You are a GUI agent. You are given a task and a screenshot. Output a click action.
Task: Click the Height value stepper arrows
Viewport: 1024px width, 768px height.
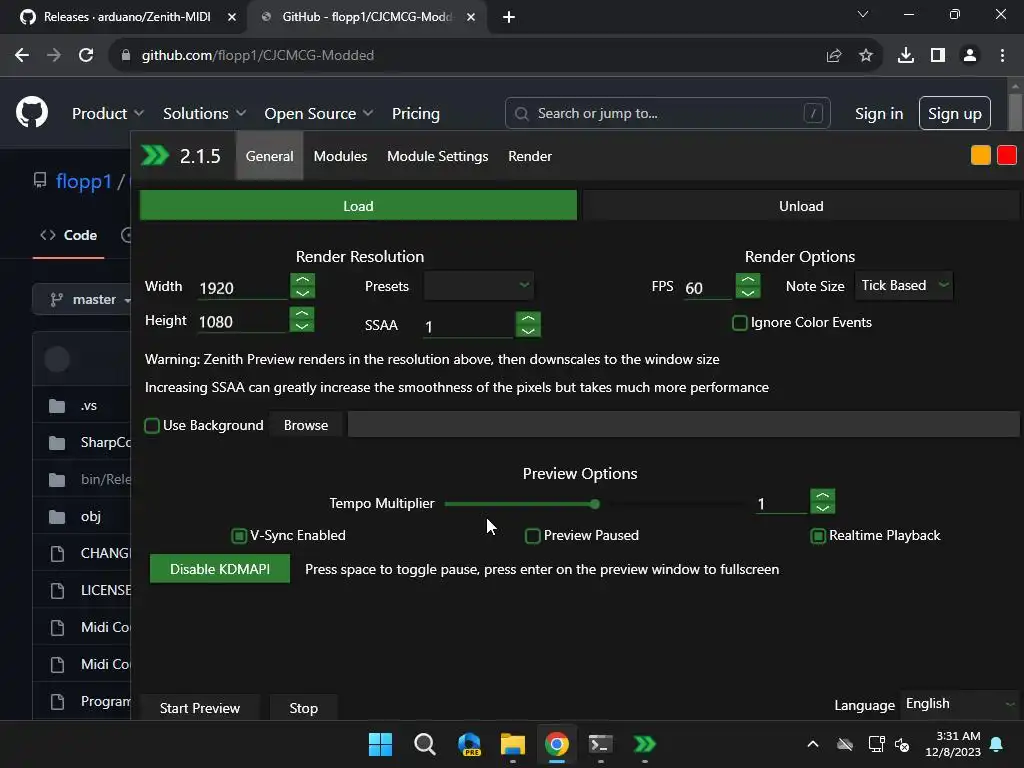[x=302, y=319]
